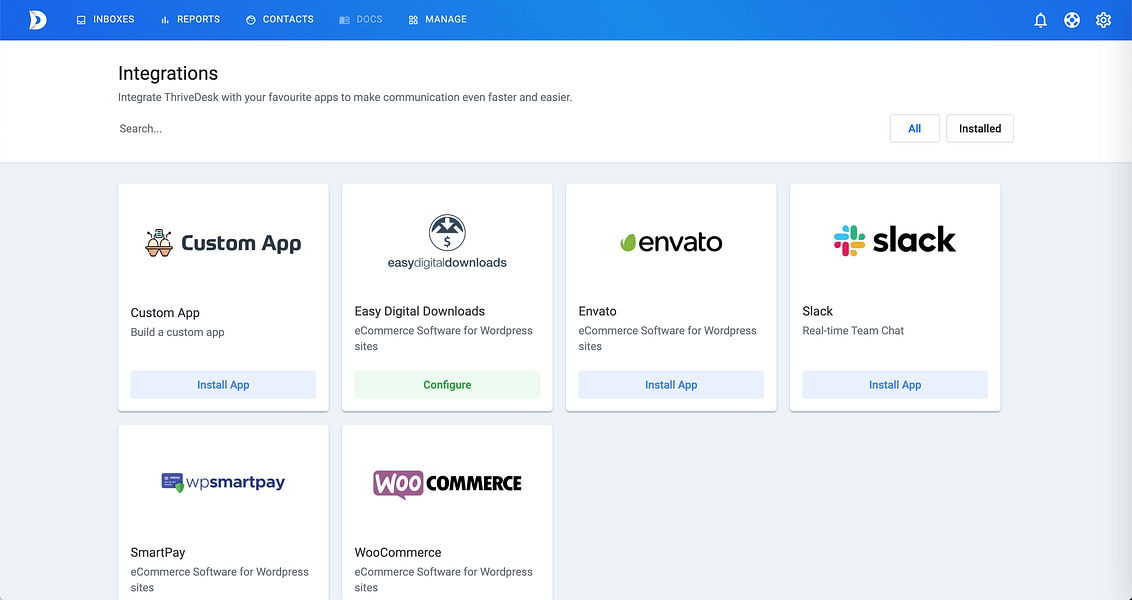Open the Contacts section
1132x600 pixels.
[279, 19]
